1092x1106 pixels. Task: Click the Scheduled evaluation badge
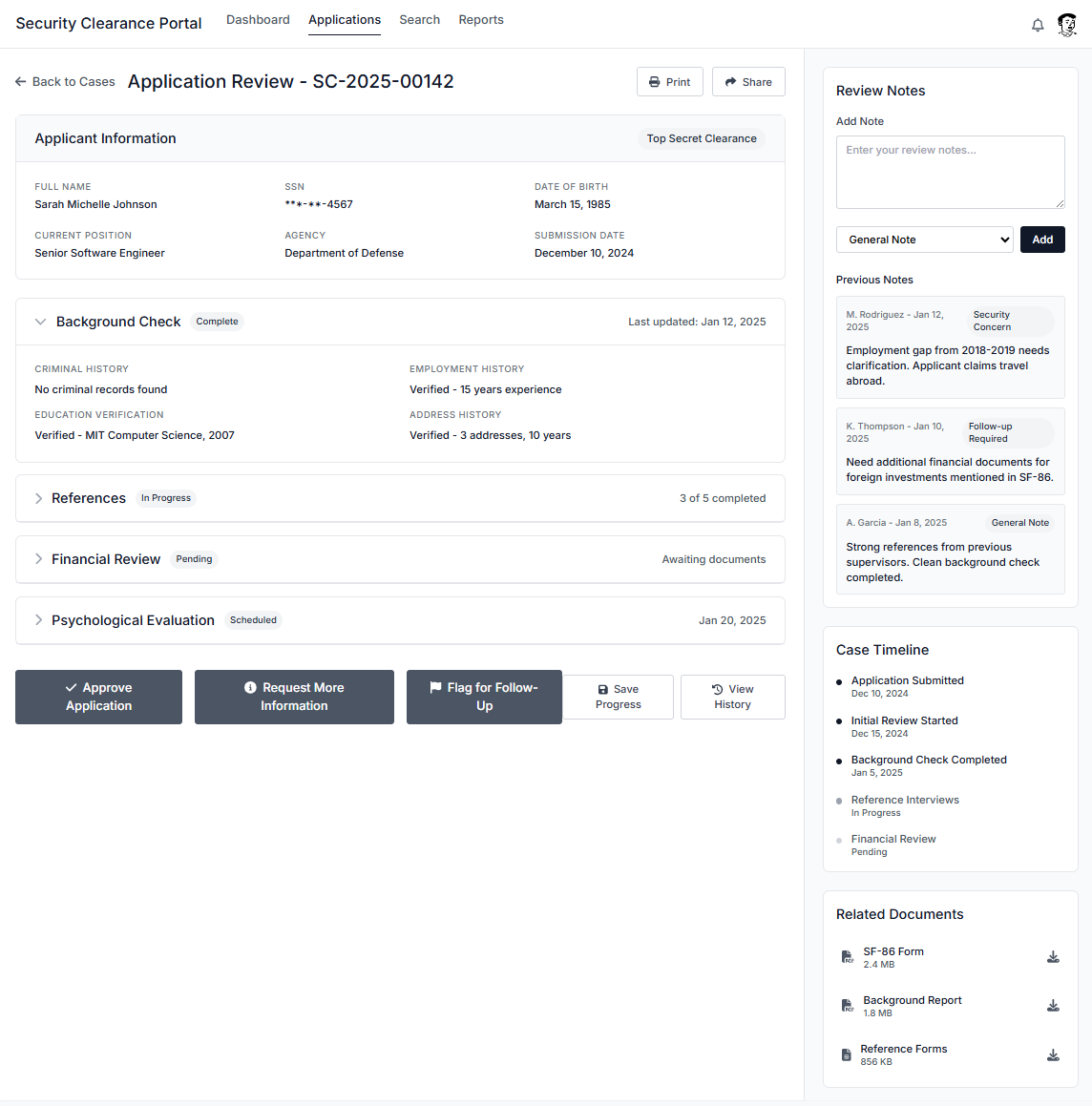tap(253, 620)
